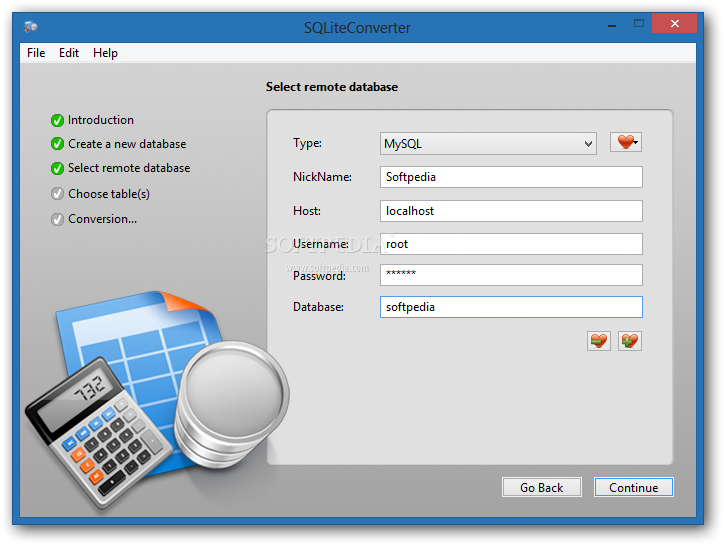Screen dimensions: 724x545
Task: Click the Database field containing softpedia
Action: (x=511, y=307)
